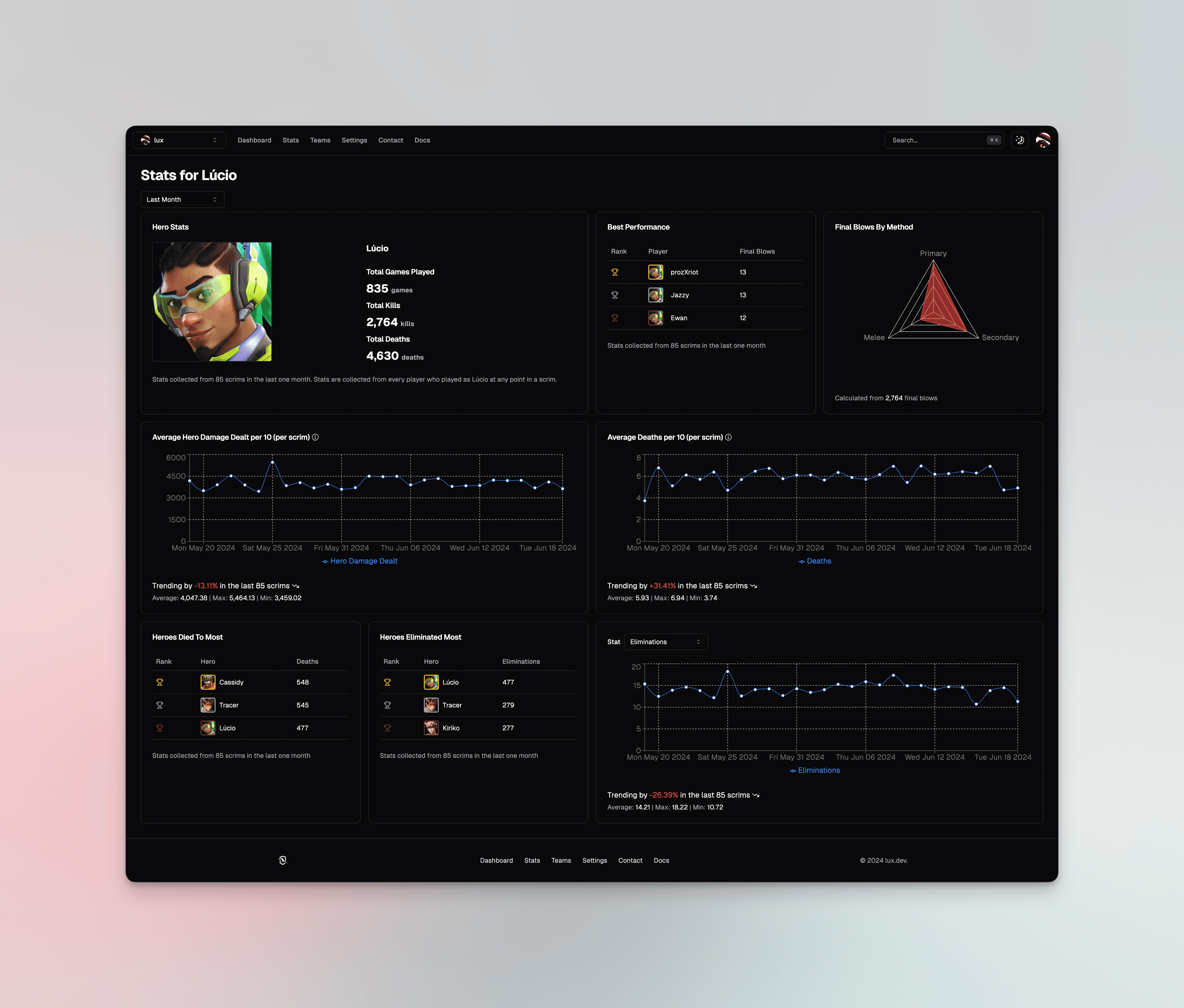This screenshot has width=1184, height=1008.
Task: Click the peak point on Hero Damage chart
Action: [x=273, y=462]
